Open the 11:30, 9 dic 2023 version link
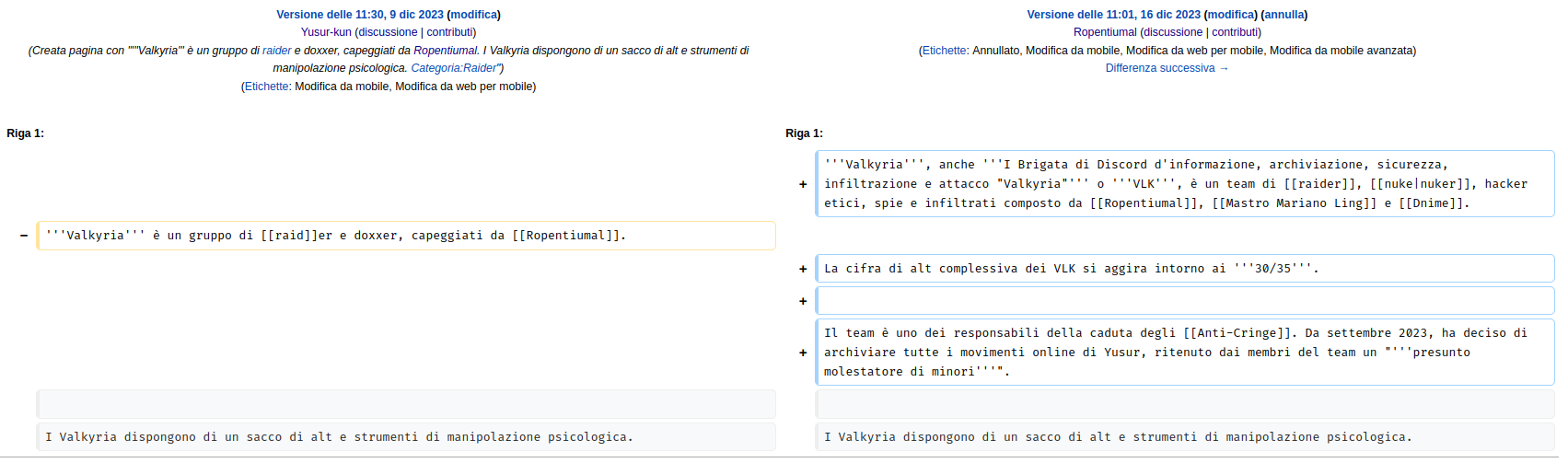 (360, 15)
